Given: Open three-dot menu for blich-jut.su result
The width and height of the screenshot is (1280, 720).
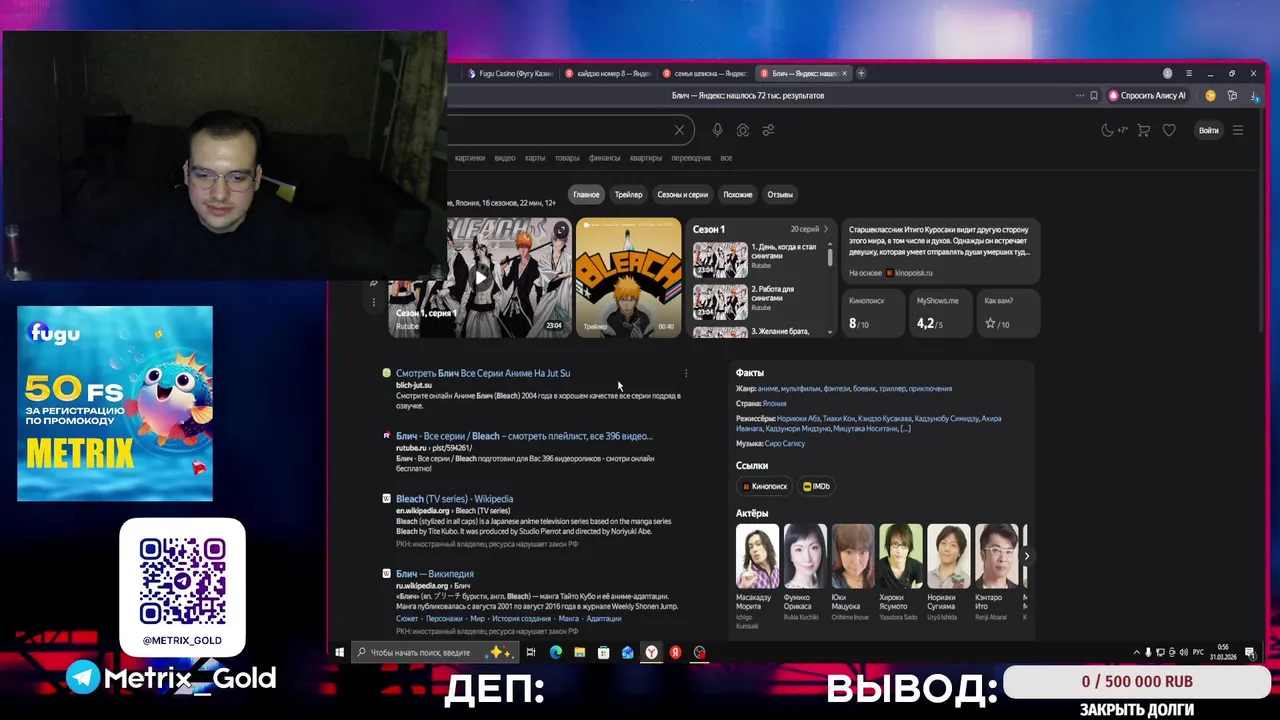Looking at the screenshot, I should click(x=686, y=373).
